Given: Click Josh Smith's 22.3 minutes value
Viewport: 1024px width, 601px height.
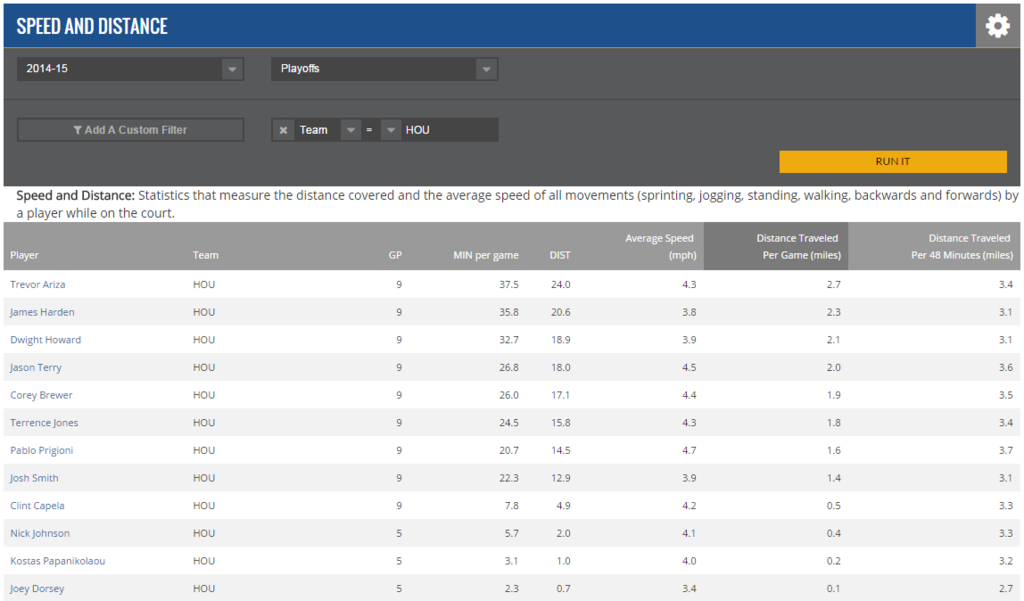Looking at the screenshot, I should point(509,478).
